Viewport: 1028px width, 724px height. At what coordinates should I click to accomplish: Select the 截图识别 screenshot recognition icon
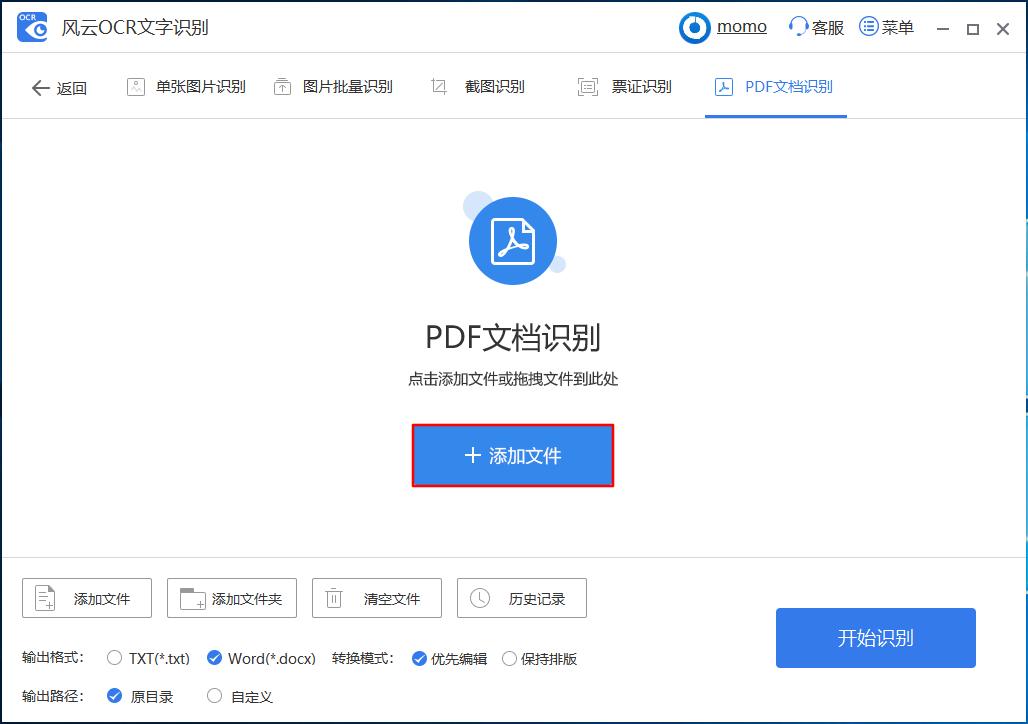(x=438, y=86)
